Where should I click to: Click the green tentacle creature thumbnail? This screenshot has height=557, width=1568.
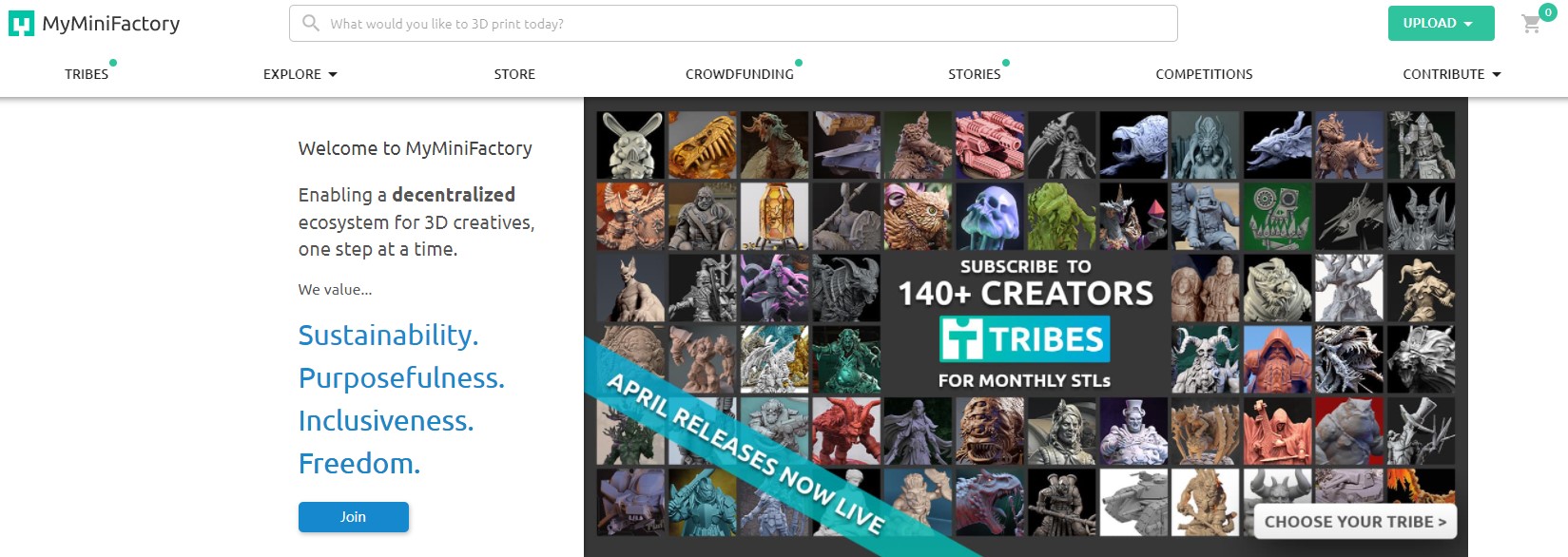(x=1061, y=217)
